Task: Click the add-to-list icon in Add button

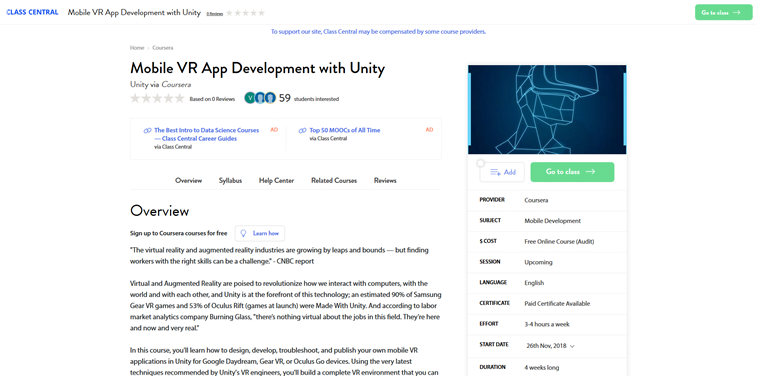Action: point(495,172)
